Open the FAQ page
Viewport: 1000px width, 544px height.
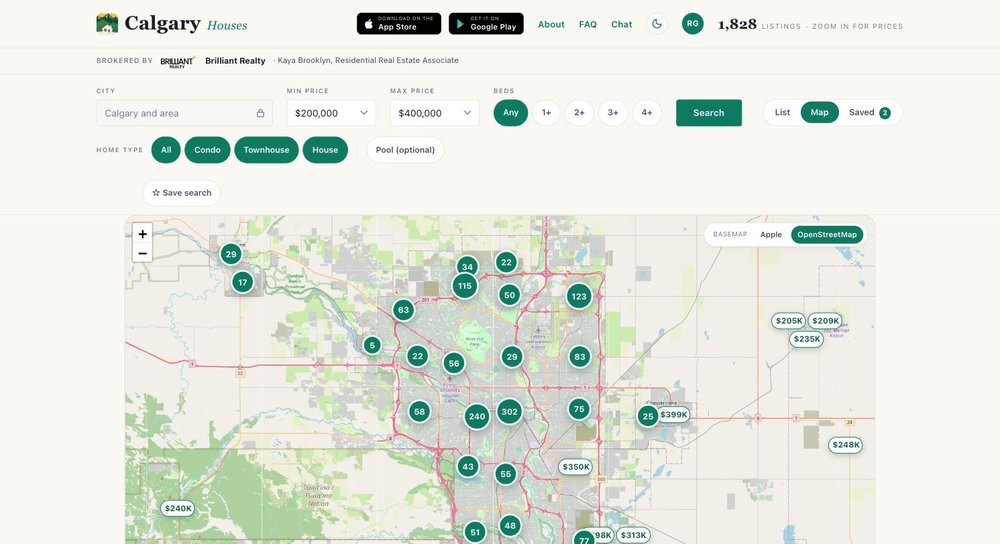pos(588,24)
